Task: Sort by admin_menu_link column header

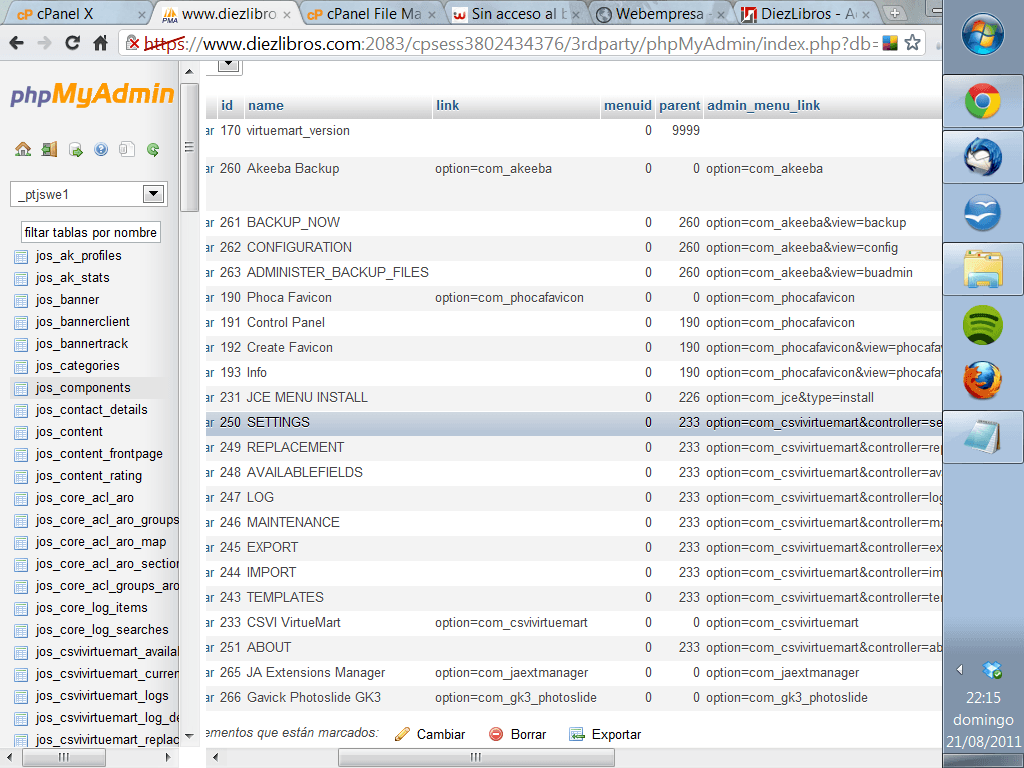Action: (763, 105)
